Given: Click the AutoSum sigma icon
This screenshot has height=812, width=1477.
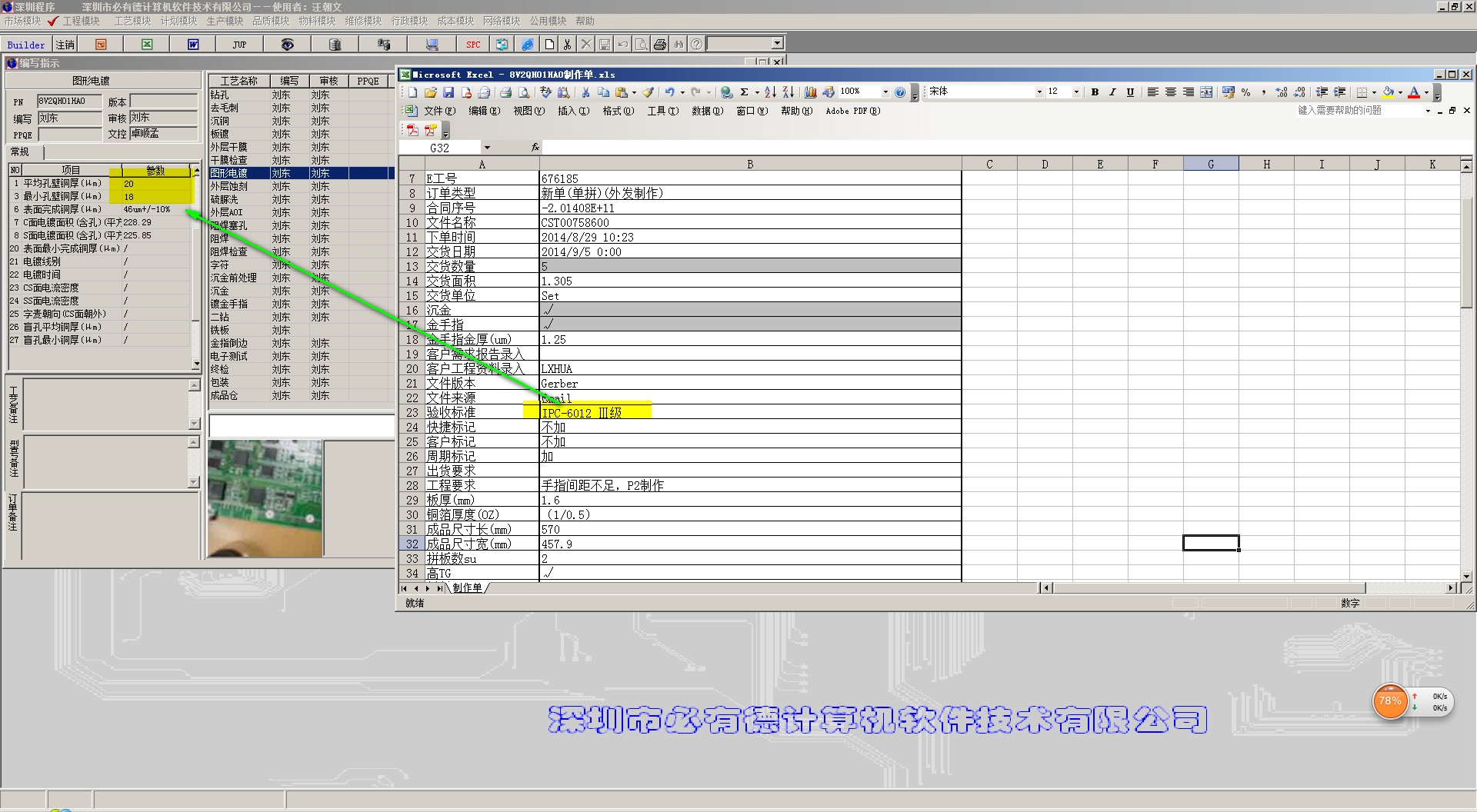Looking at the screenshot, I should pyautogui.click(x=744, y=92).
